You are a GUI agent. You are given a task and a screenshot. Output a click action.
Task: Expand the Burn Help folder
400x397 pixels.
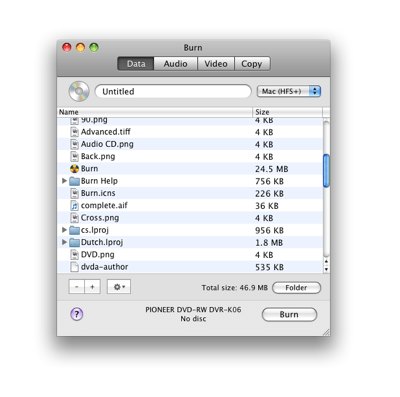pos(64,181)
